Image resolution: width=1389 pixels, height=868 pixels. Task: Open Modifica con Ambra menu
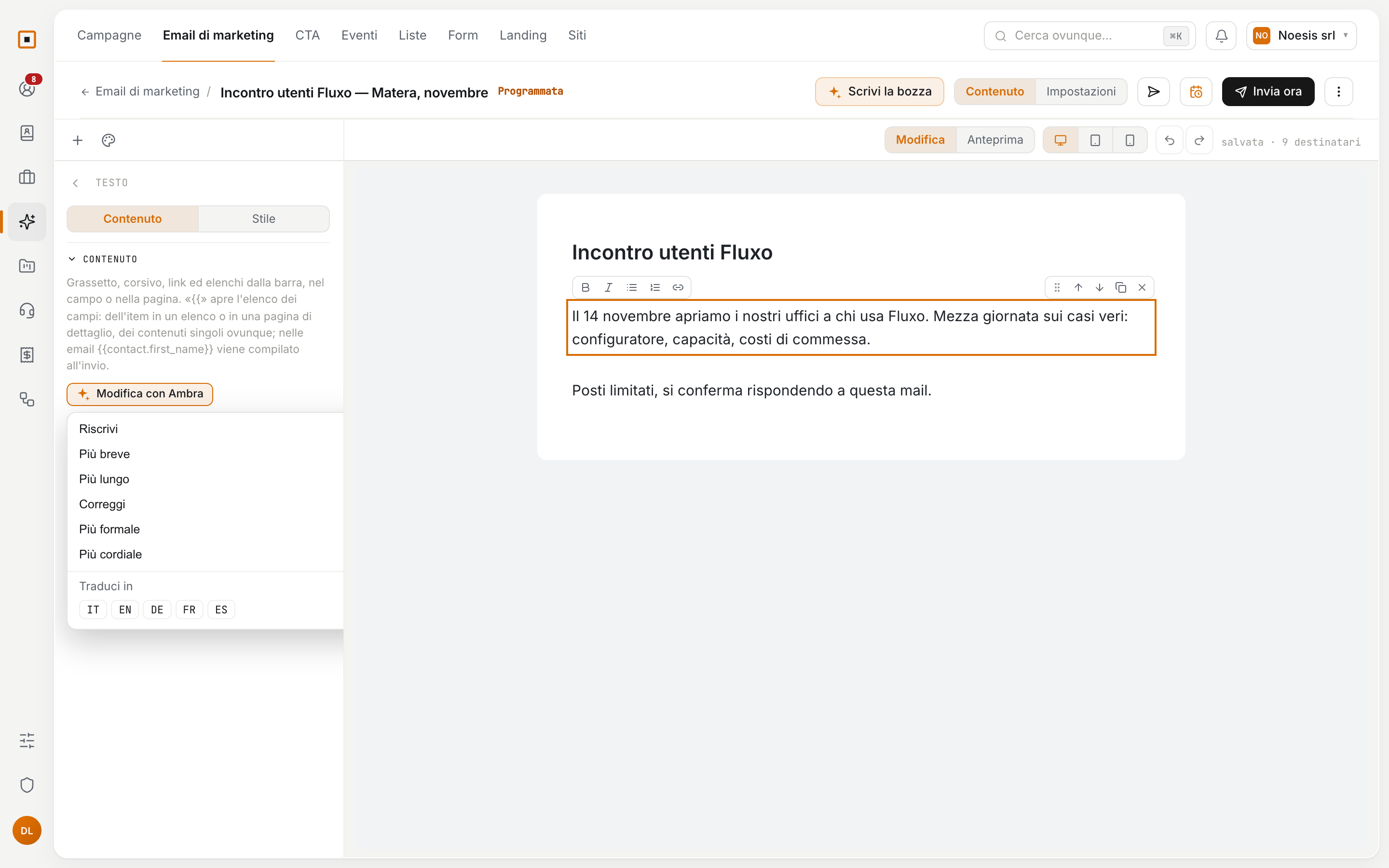pos(140,394)
